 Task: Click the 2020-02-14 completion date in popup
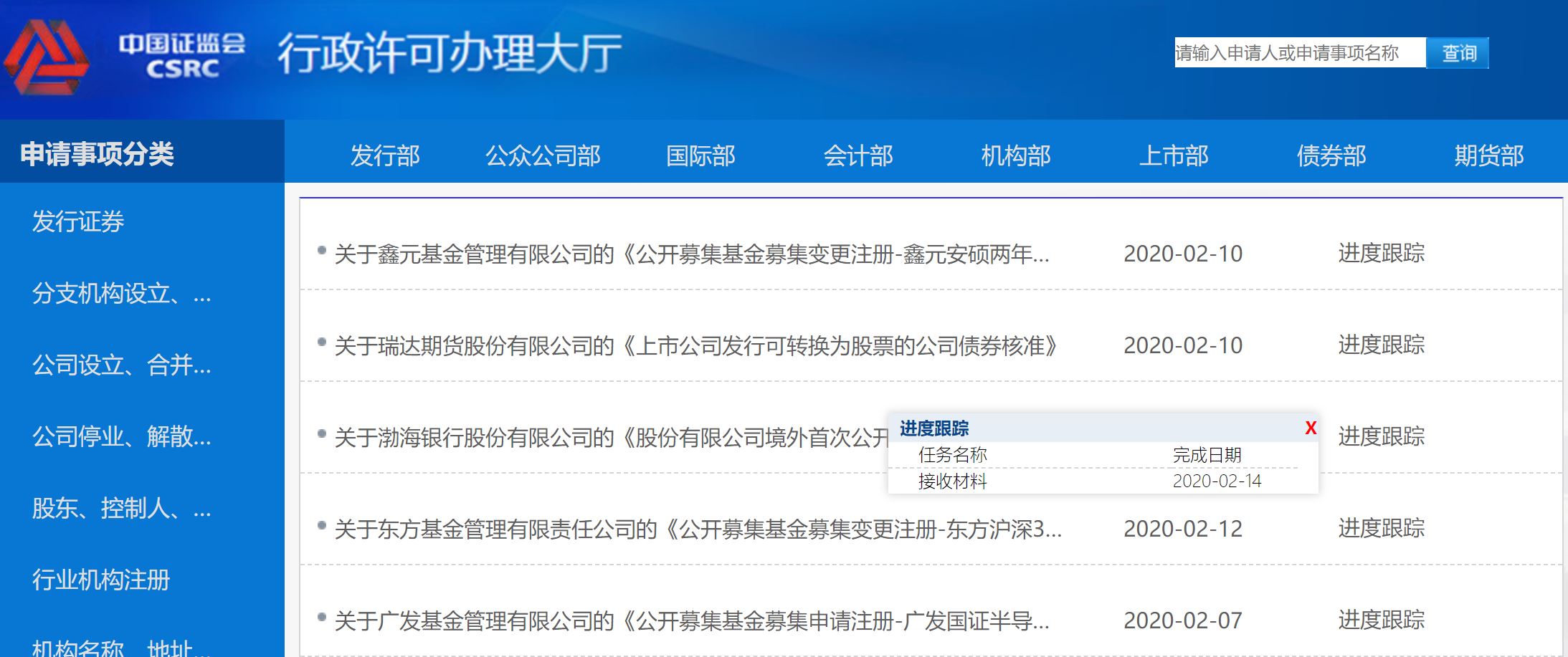pos(1217,481)
